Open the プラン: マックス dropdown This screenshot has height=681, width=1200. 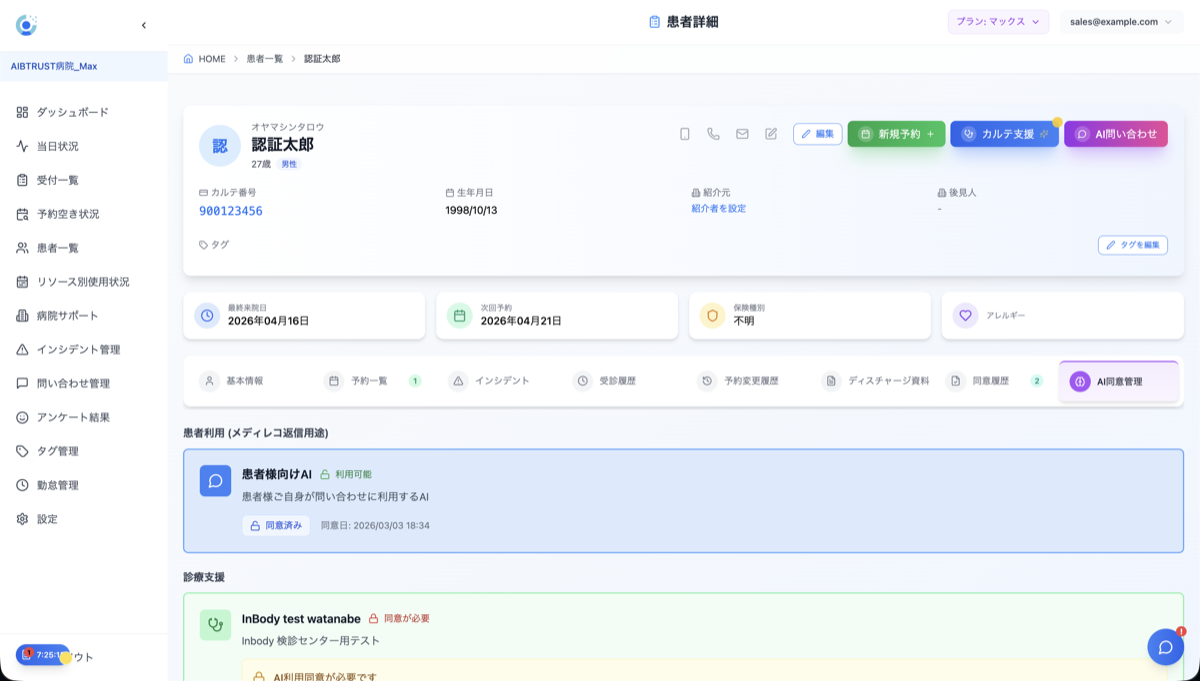[x=997, y=22]
